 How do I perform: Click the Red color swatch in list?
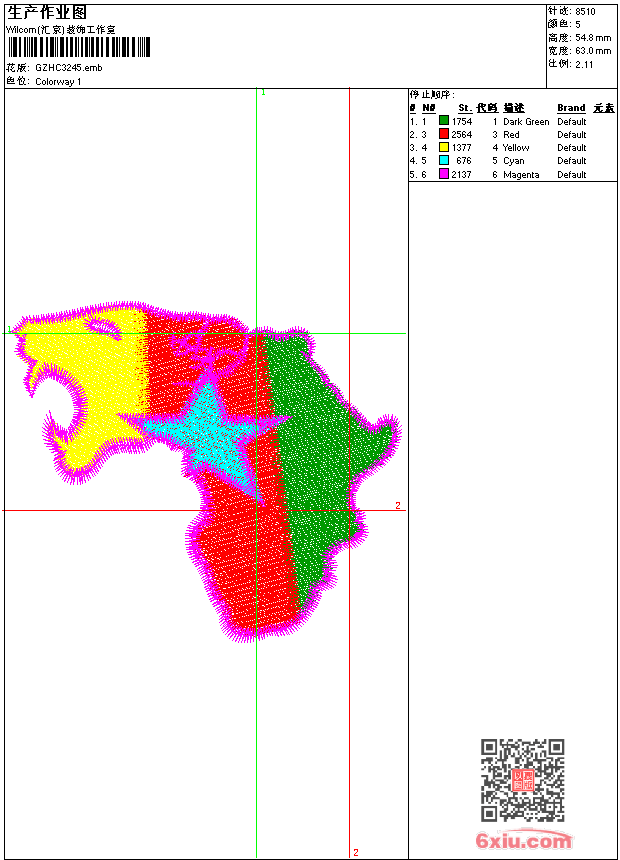[x=444, y=134]
